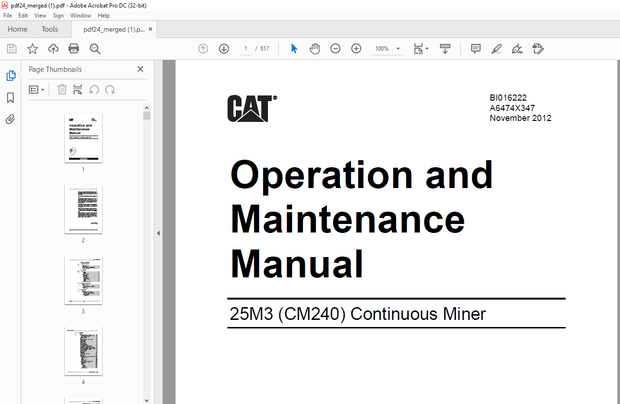Click the "BI016222" document number
620x404 pixels.
[x=508, y=98]
